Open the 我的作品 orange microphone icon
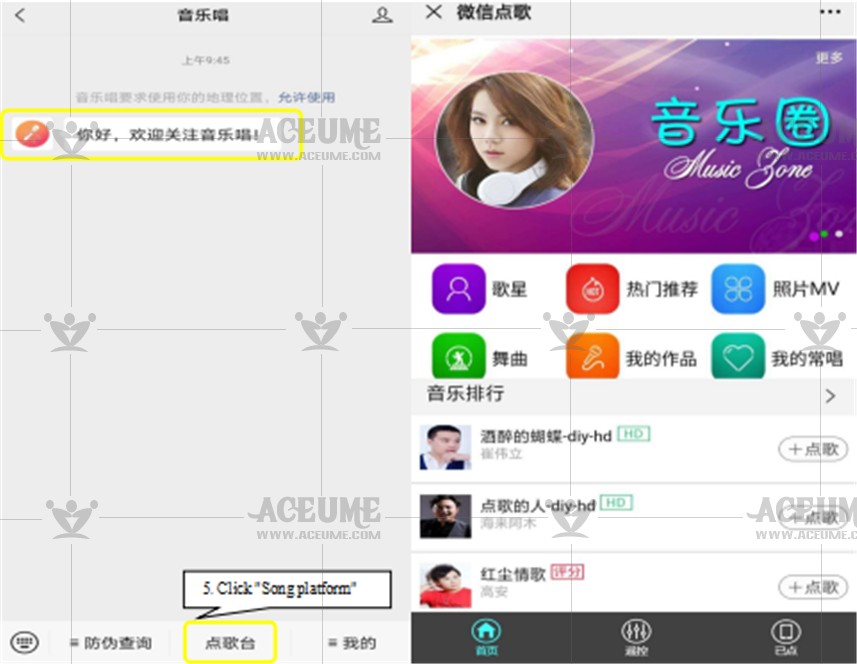 (x=592, y=357)
